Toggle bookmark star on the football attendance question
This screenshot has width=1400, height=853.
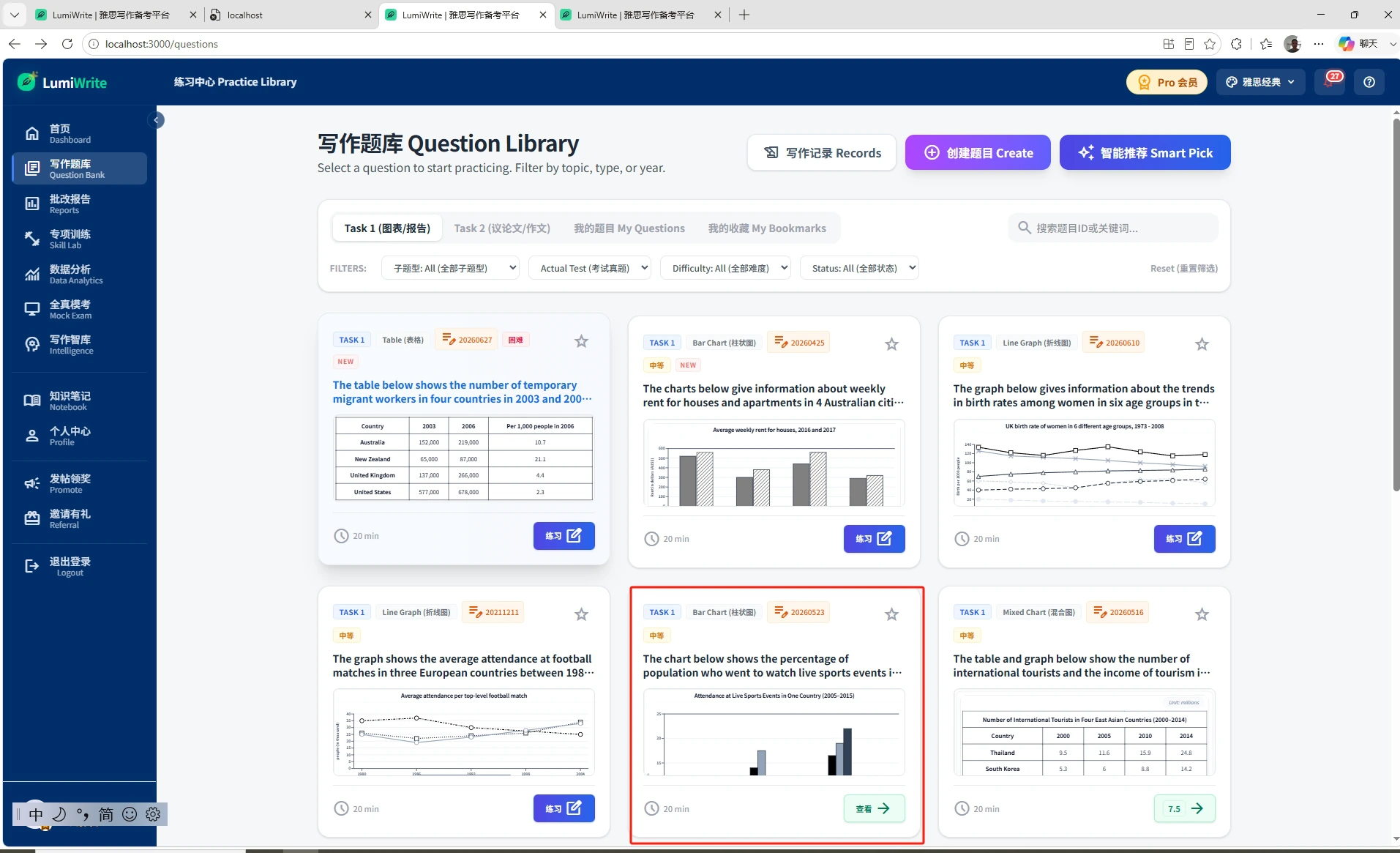pos(581,614)
